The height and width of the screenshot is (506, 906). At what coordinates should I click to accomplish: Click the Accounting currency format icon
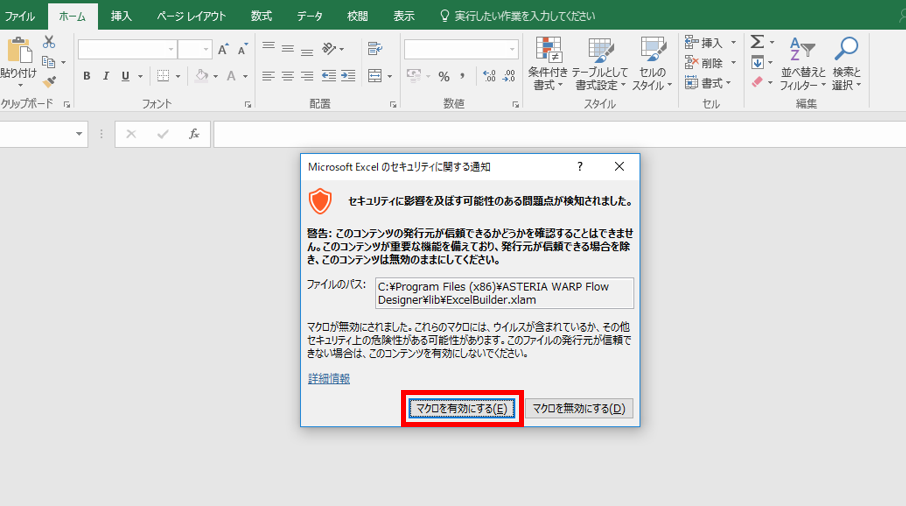click(414, 76)
